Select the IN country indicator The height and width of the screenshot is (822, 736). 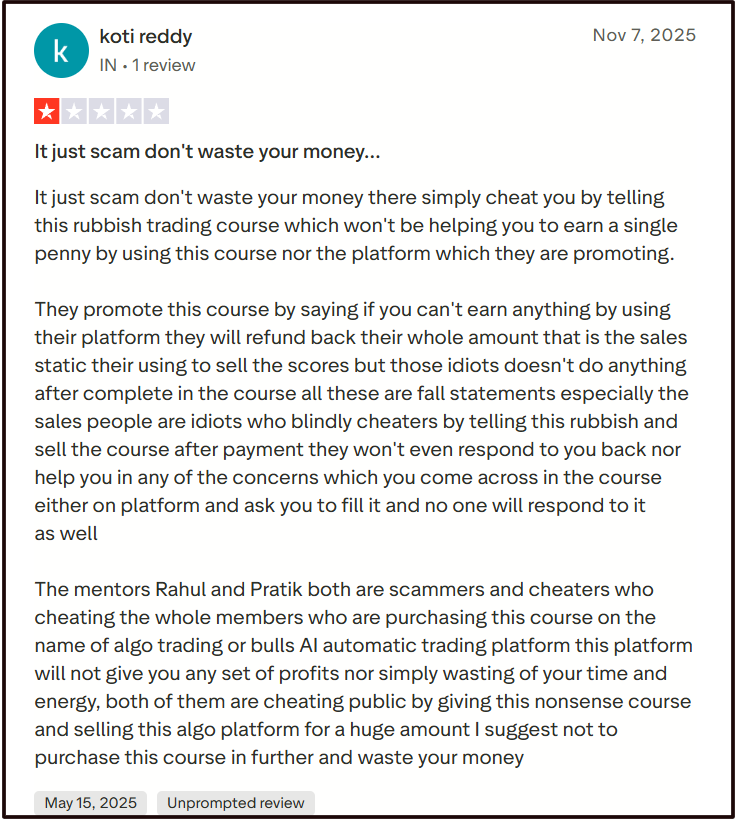coord(108,65)
